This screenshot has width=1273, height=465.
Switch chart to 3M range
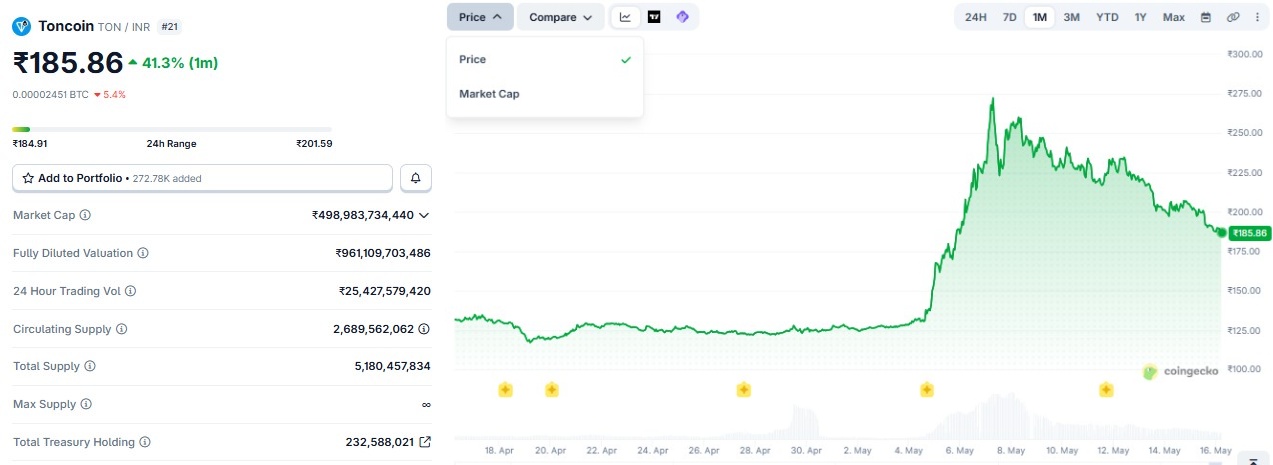(x=1071, y=17)
